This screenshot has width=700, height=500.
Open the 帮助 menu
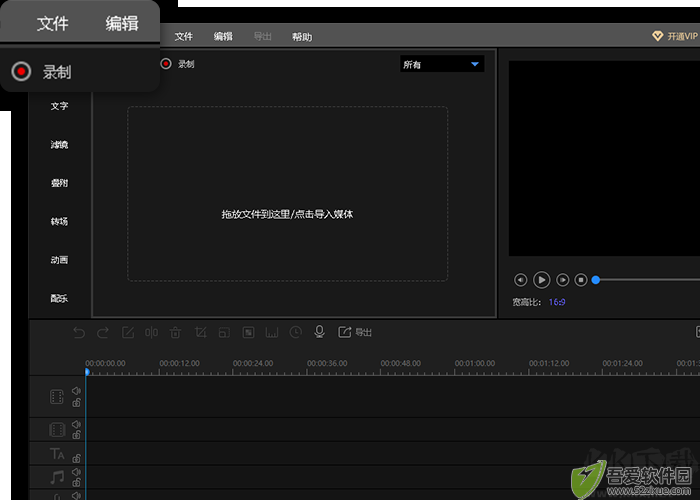[302, 37]
